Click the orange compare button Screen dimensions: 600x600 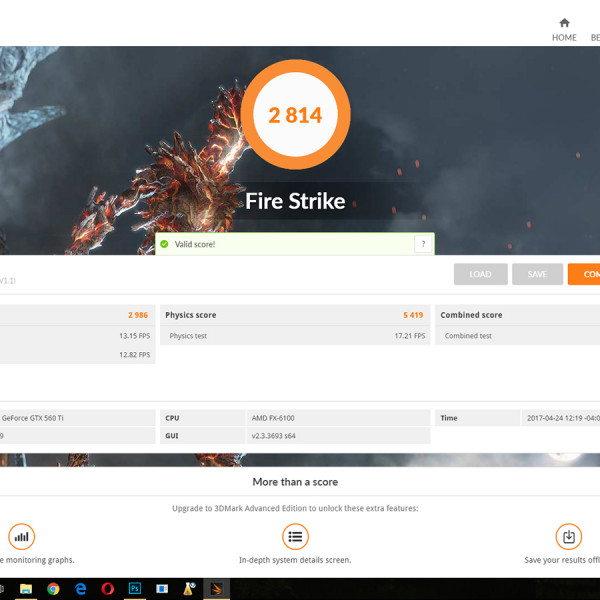[584, 274]
